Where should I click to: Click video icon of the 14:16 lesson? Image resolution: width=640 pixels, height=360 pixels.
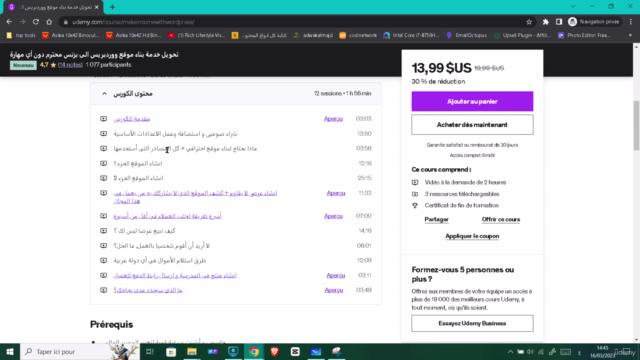(x=104, y=231)
